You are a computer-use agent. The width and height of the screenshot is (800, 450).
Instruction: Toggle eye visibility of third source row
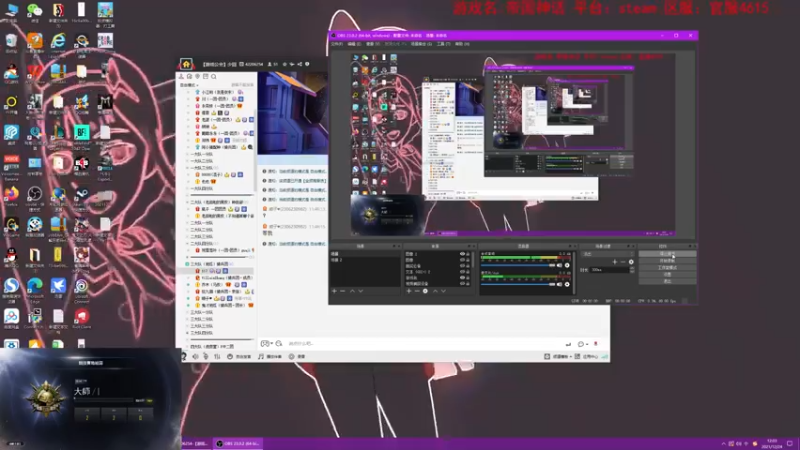[462, 266]
